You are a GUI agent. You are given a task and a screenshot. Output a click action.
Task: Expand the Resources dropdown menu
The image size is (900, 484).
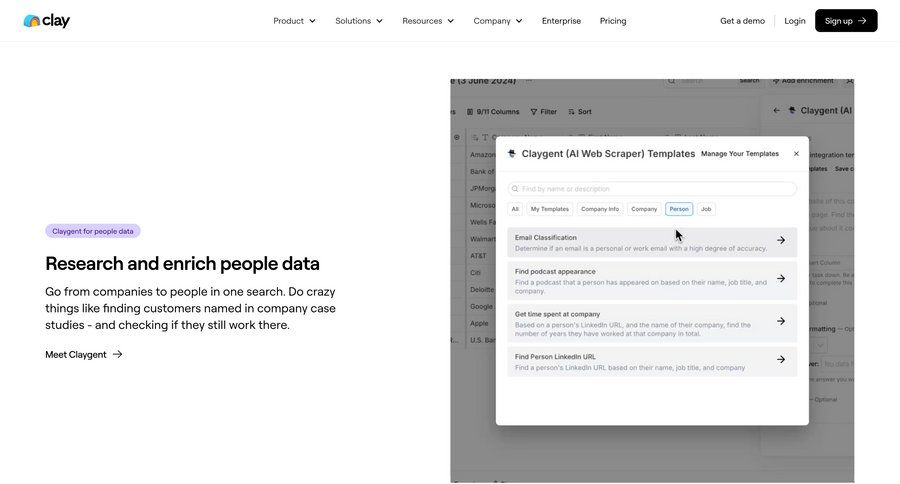(428, 21)
